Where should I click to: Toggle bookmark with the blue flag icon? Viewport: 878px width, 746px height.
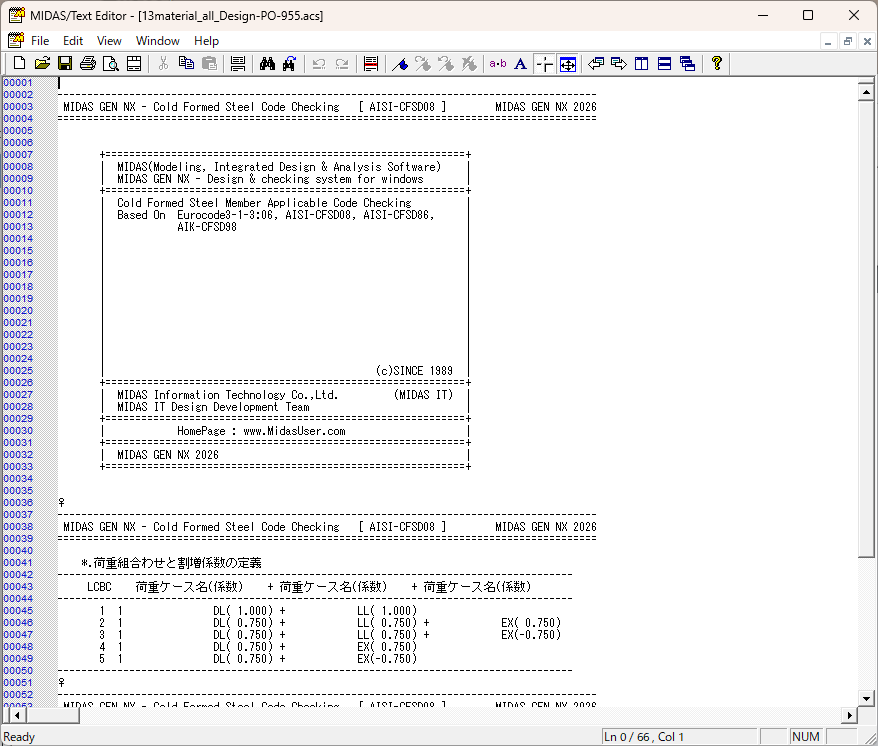[x=400, y=64]
